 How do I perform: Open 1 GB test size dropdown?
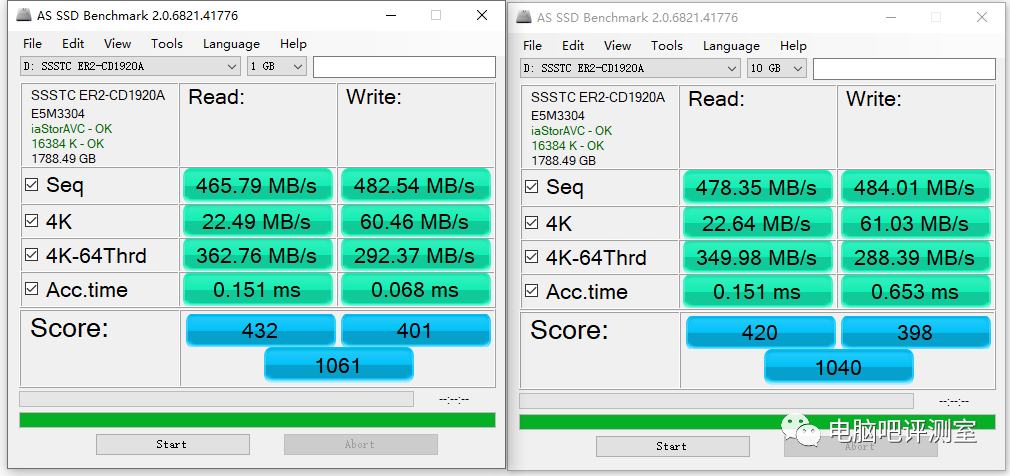point(277,66)
